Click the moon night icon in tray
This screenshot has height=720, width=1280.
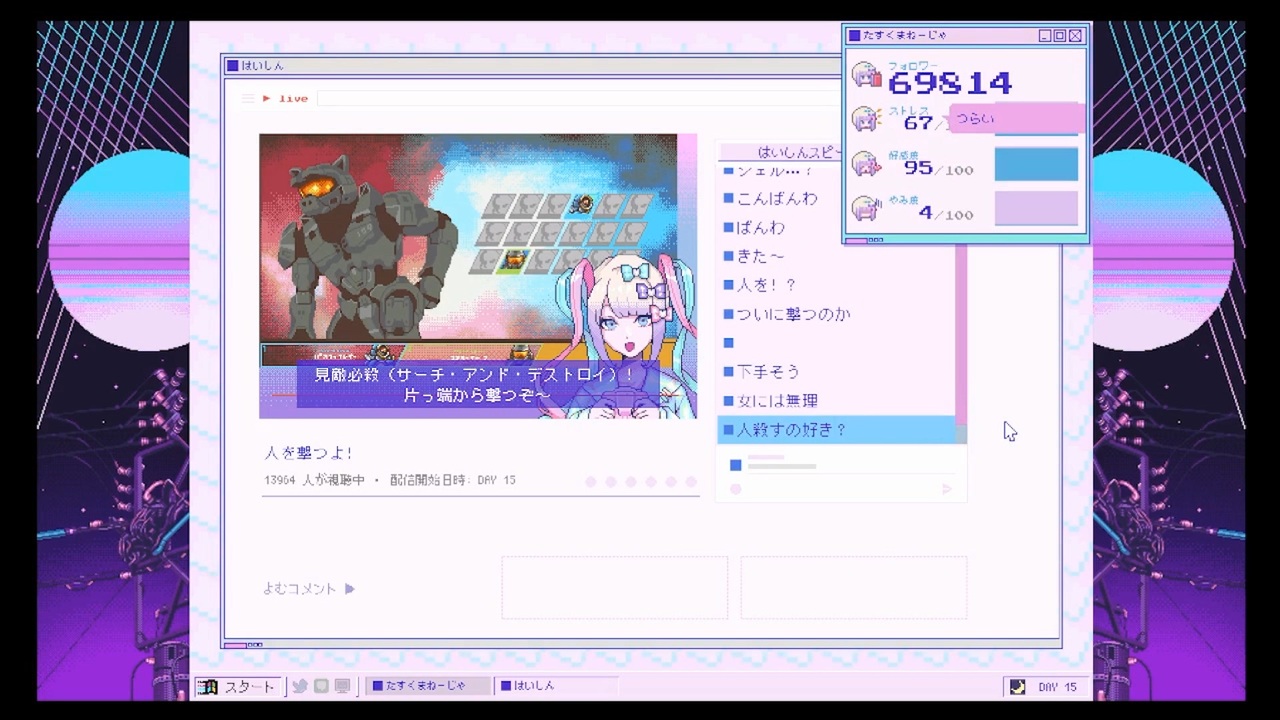(x=1017, y=687)
